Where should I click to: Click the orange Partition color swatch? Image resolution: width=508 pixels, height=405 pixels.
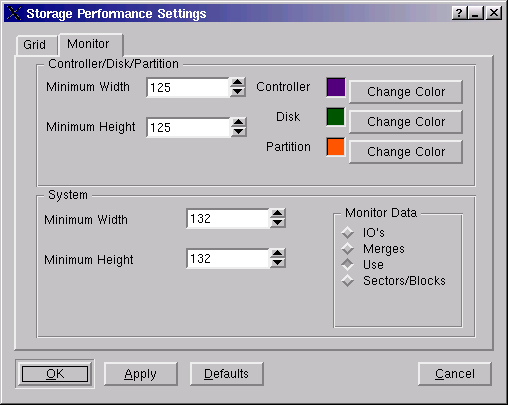tap(336, 147)
